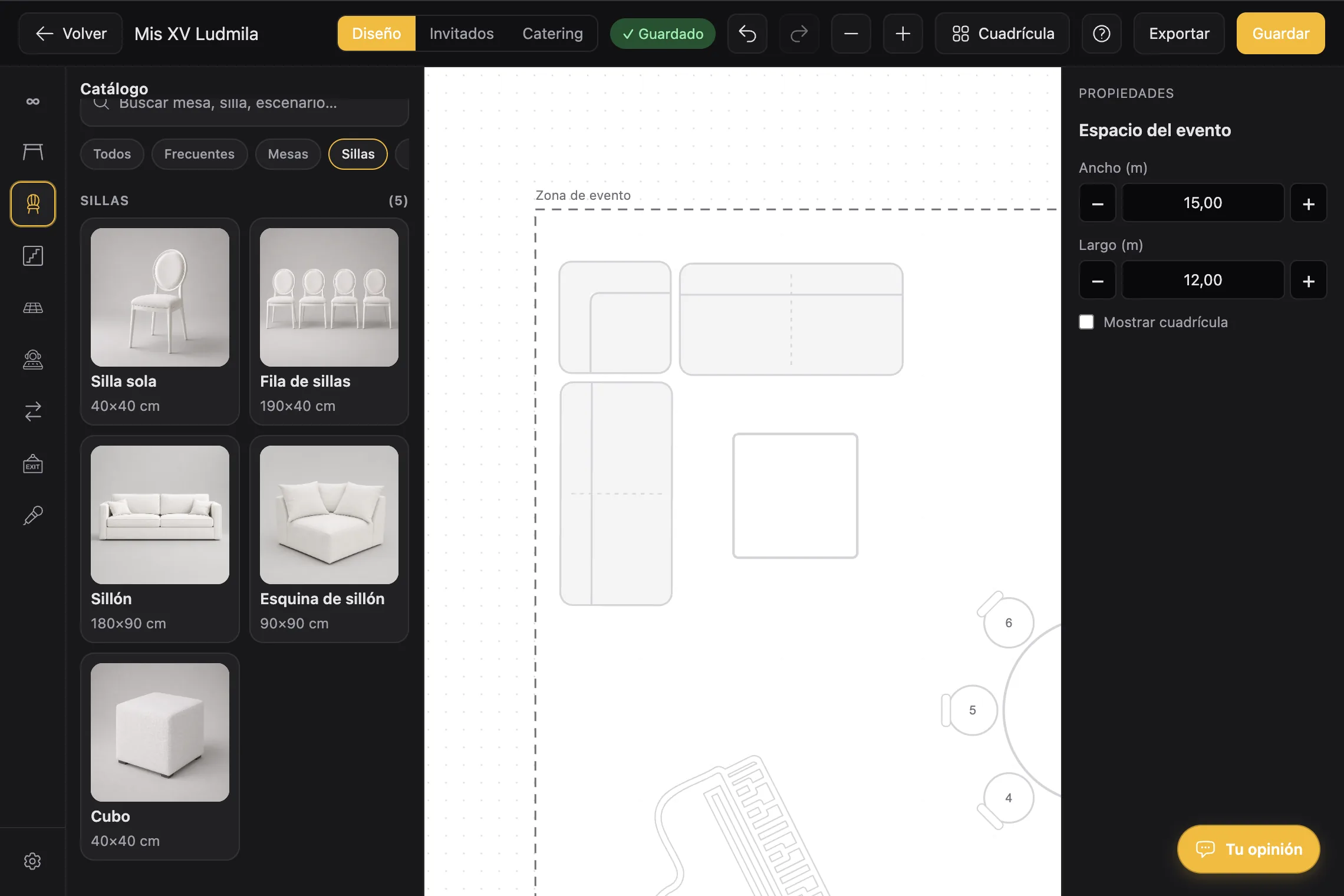Click the Exportar button
The width and height of the screenshot is (1344, 896).
tap(1179, 34)
